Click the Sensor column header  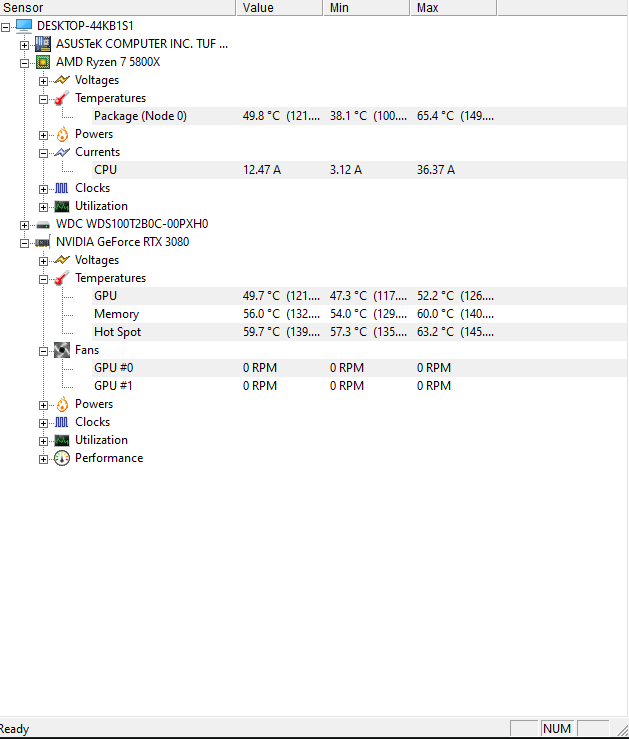[117, 8]
